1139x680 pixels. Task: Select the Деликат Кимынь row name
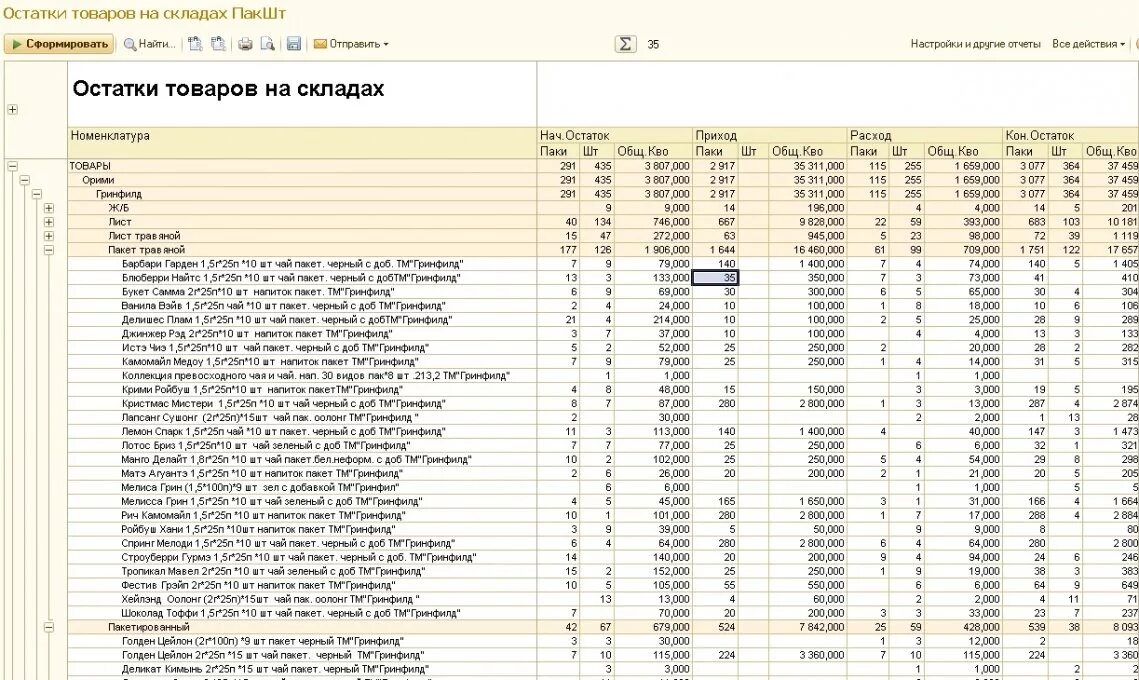pos(275,669)
